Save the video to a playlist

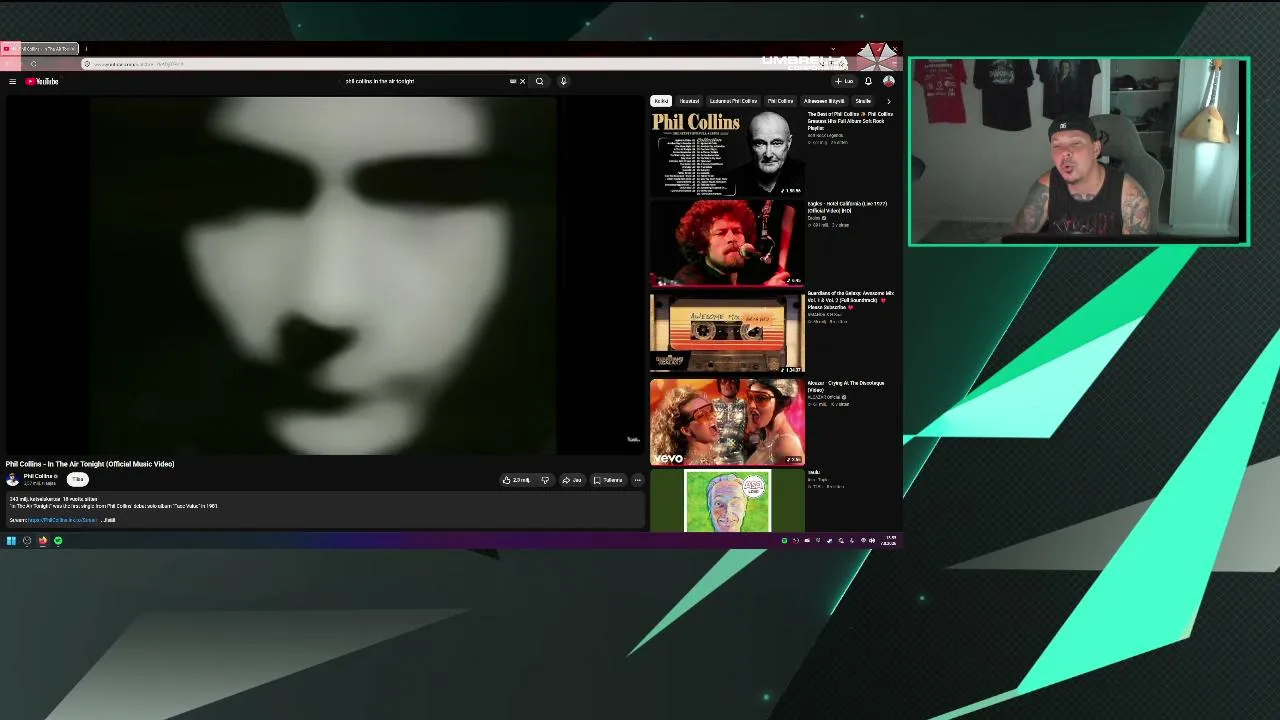[608, 480]
